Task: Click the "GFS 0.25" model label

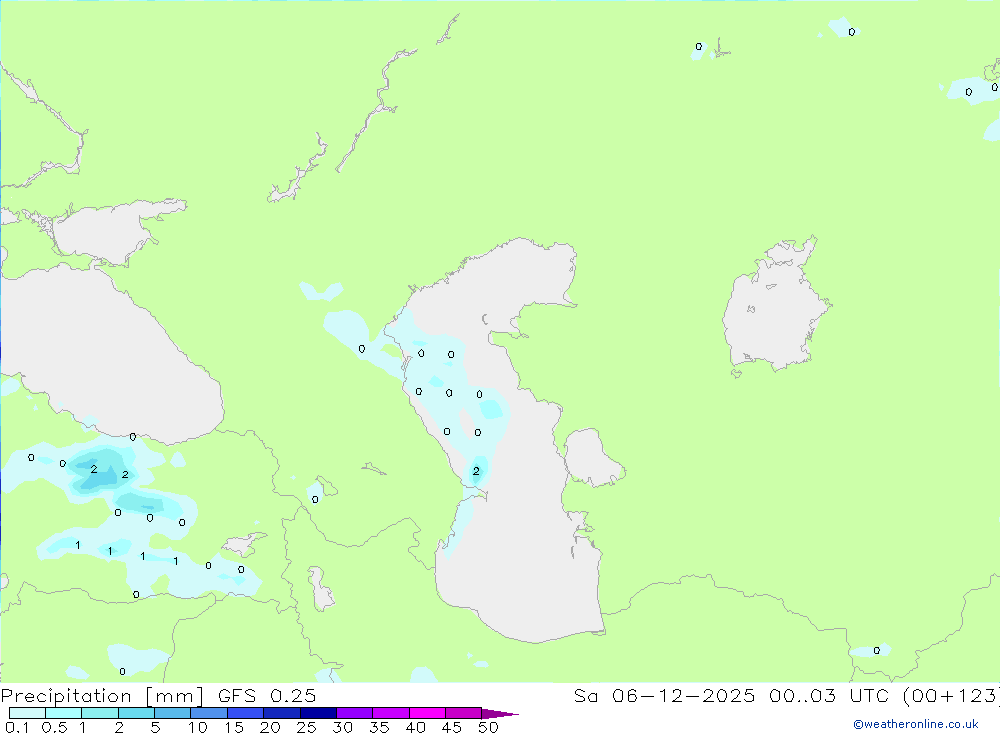Action: (x=267, y=696)
